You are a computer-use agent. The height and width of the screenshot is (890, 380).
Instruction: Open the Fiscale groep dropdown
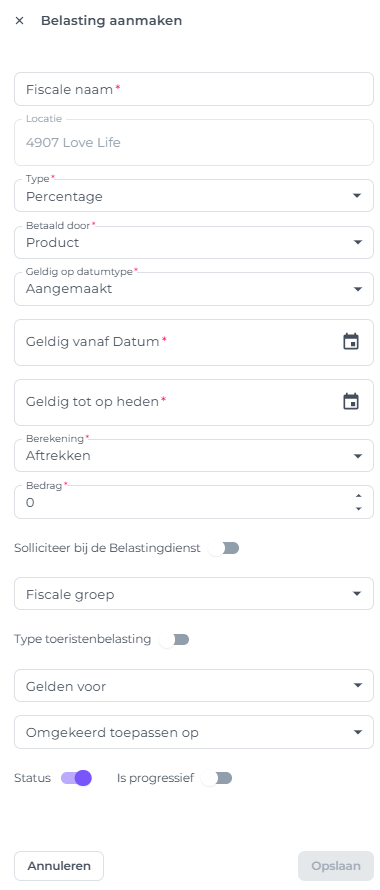point(194,594)
